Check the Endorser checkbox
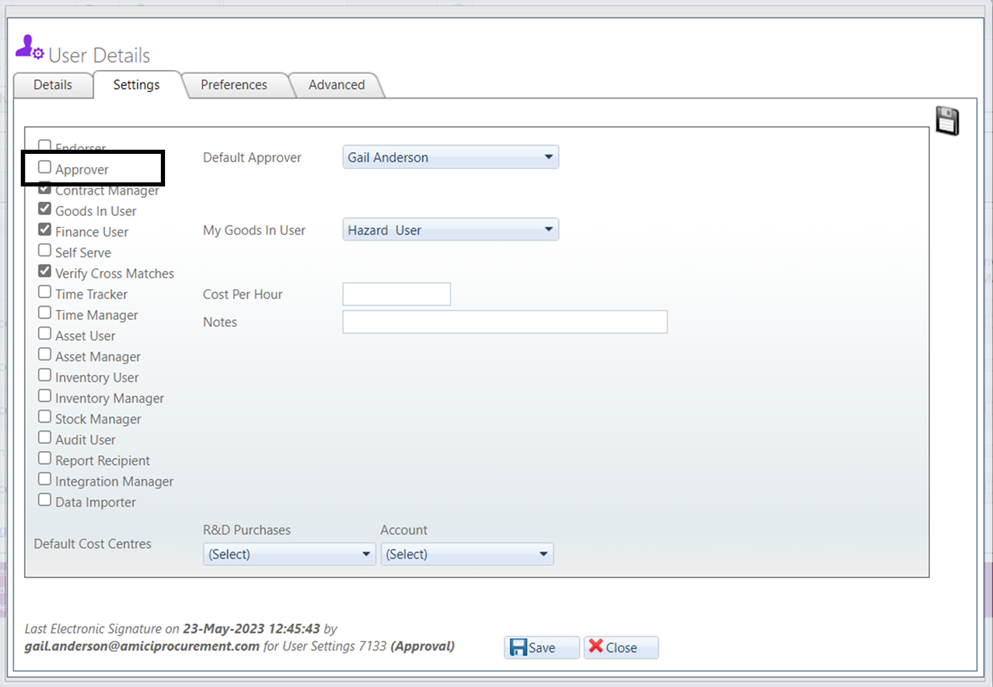The image size is (993, 687). [x=44, y=146]
